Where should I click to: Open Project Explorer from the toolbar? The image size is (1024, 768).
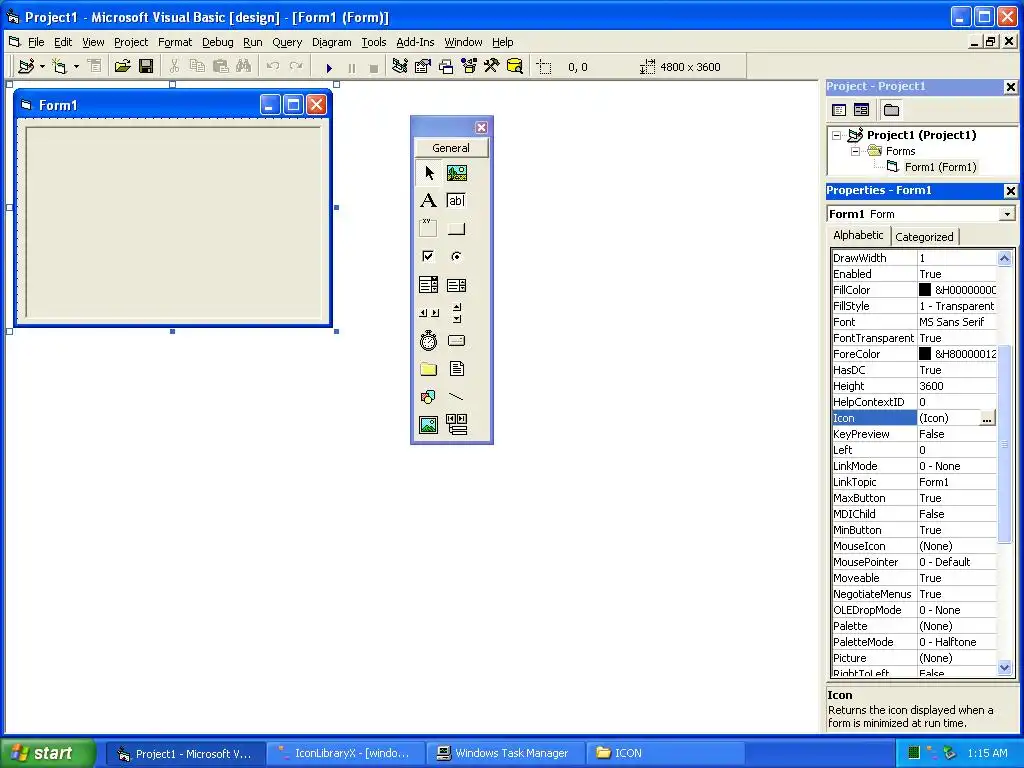(x=400, y=66)
